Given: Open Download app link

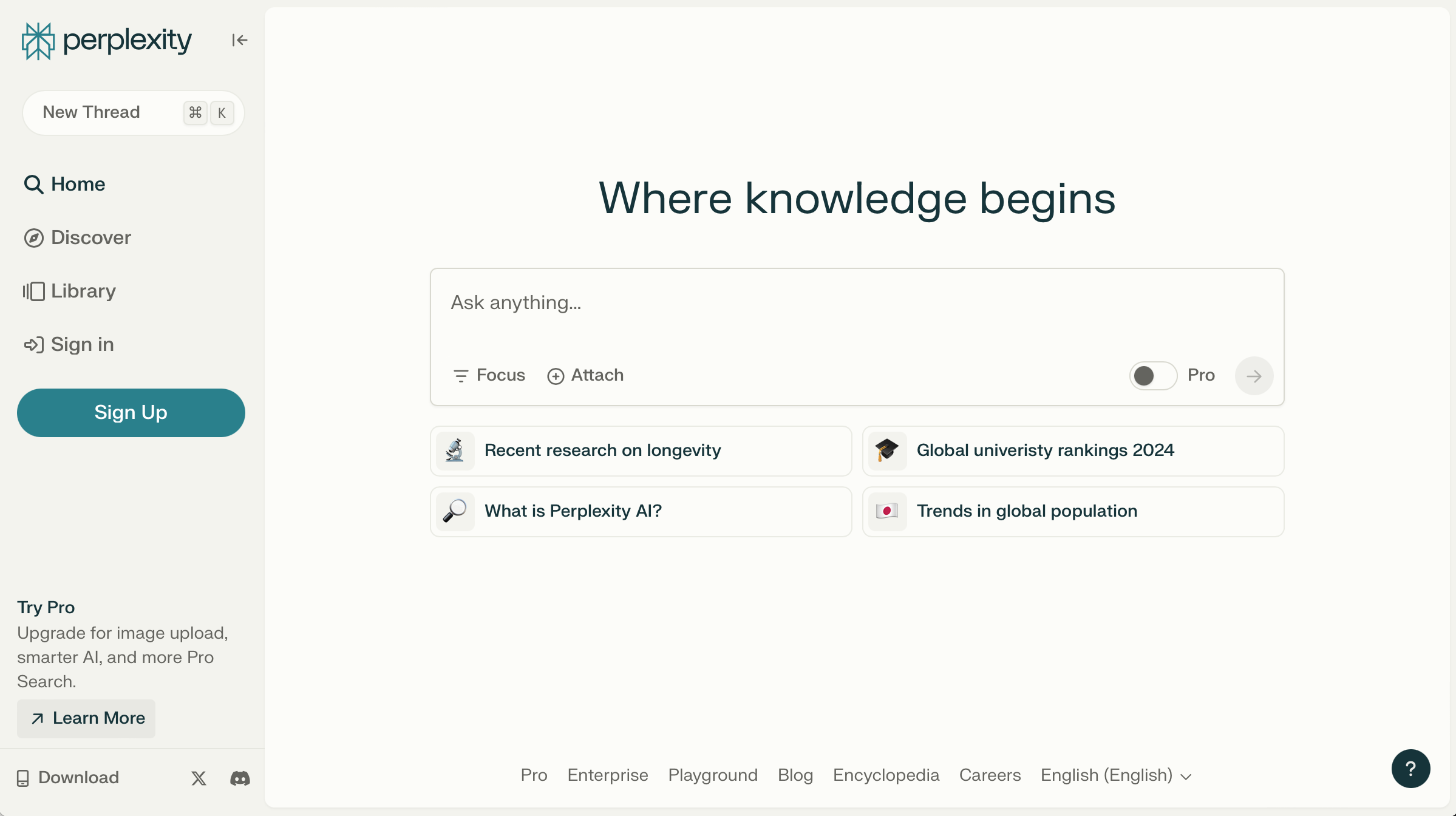Looking at the screenshot, I should pos(67,778).
